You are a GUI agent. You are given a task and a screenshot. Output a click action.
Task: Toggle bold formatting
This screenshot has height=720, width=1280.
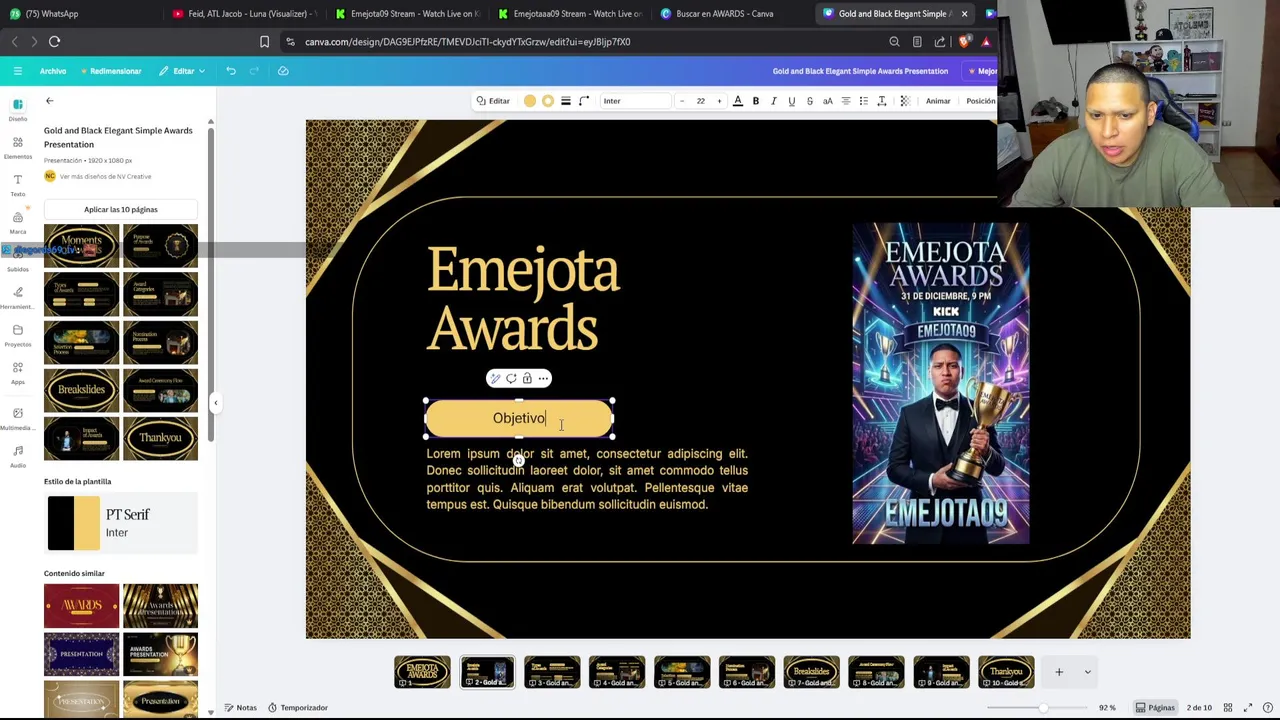(x=756, y=101)
